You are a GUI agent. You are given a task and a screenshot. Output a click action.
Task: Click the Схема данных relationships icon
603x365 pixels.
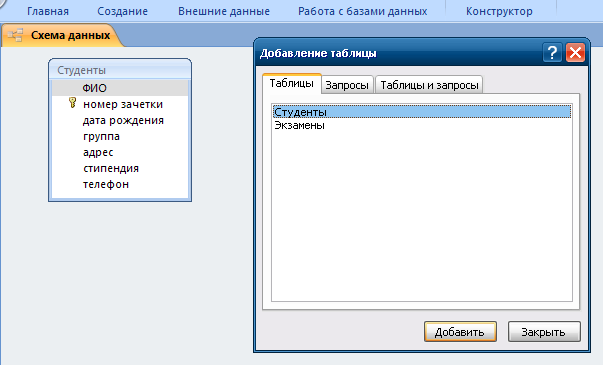point(15,35)
